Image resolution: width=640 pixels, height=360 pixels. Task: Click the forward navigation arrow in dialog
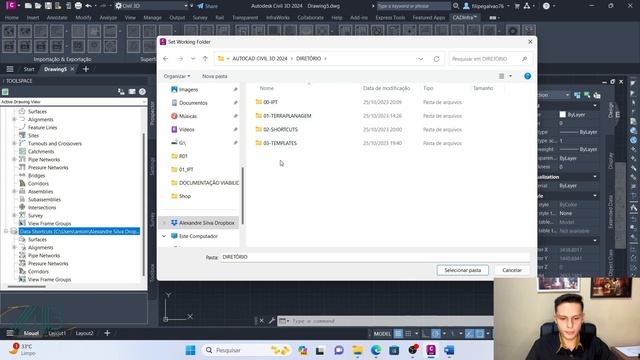180,59
